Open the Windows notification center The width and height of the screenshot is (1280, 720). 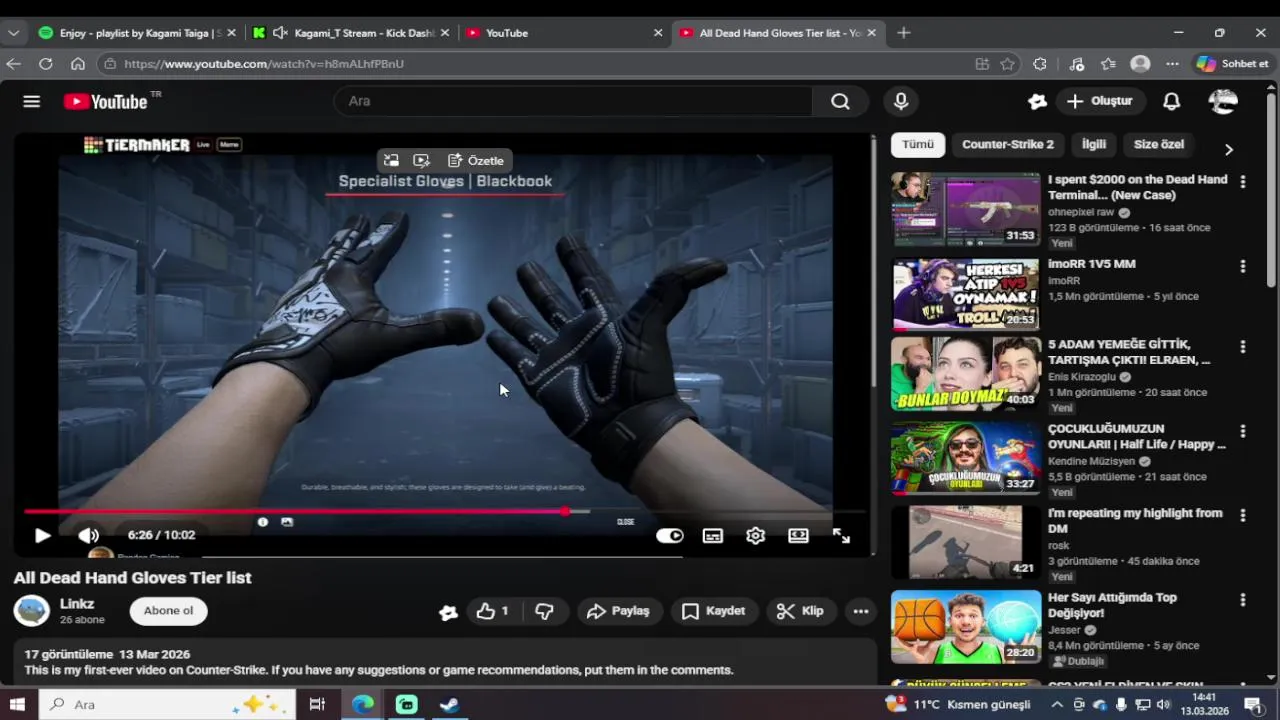click(x=1253, y=704)
